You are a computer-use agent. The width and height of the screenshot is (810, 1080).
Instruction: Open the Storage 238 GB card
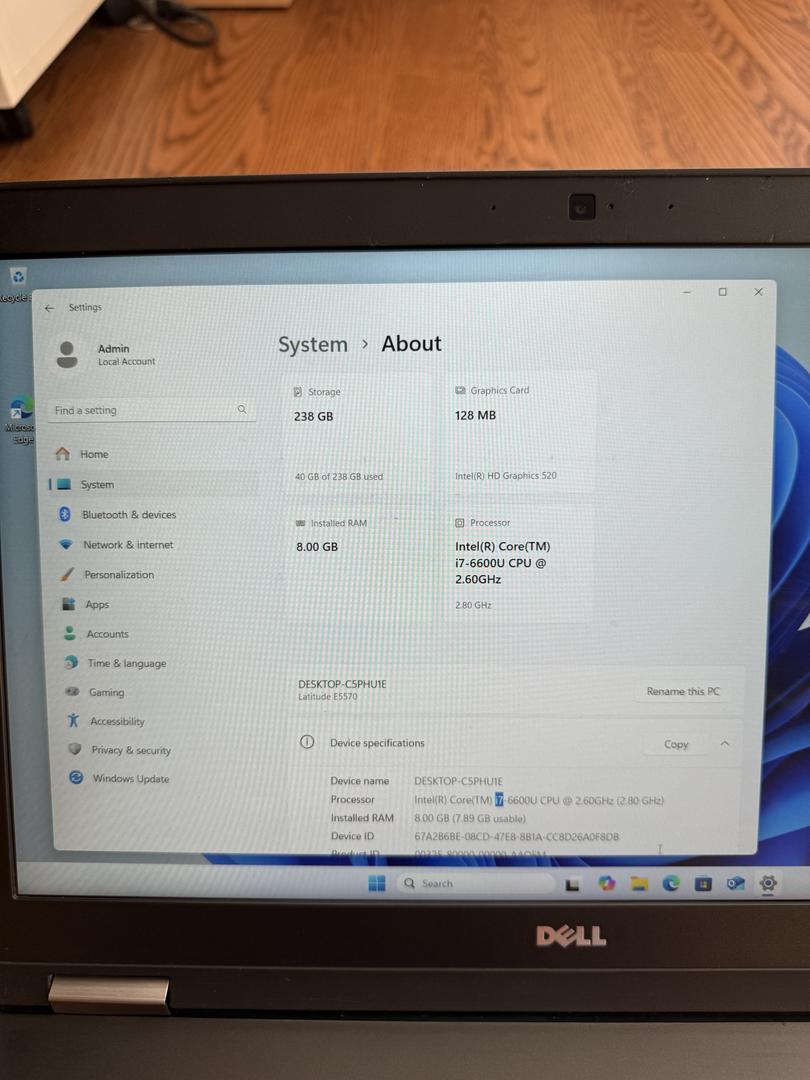click(x=360, y=434)
